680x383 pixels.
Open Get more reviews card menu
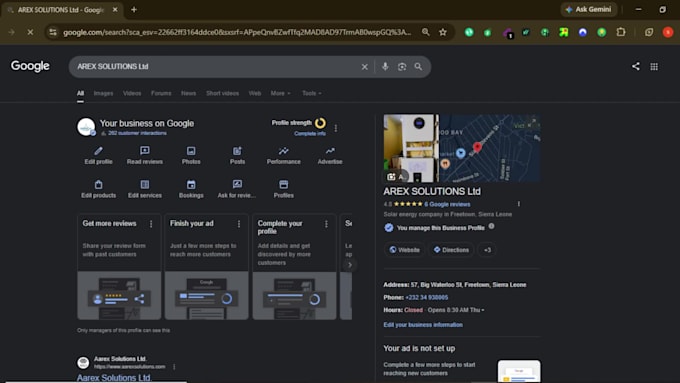point(151,224)
